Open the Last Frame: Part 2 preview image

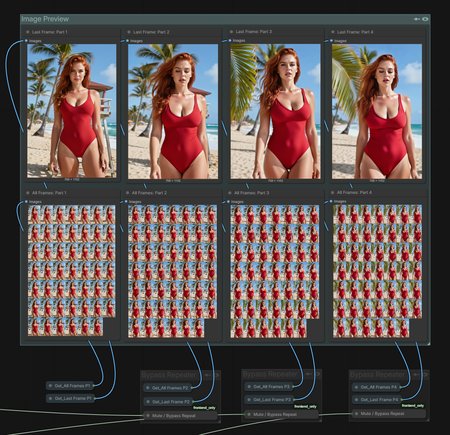click(x=173, y=111)
